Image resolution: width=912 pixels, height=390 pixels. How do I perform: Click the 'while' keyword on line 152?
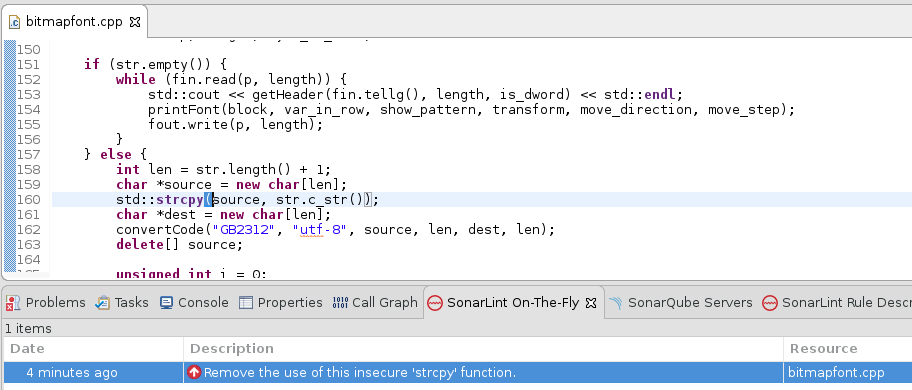point(136,79)
